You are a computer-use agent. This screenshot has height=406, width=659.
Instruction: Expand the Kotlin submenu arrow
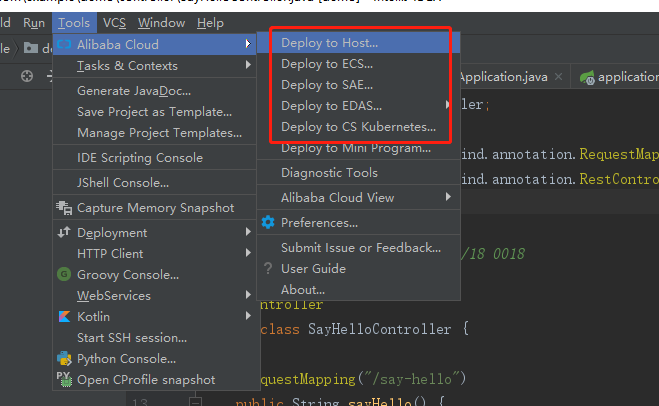(x=248, y=316)
